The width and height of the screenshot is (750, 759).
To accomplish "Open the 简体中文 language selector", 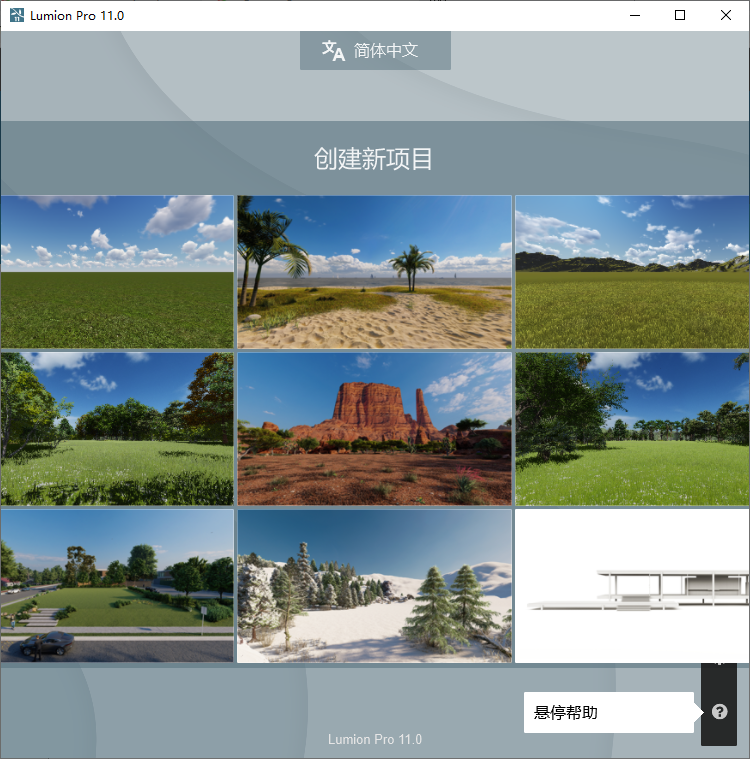I will 375,50.
